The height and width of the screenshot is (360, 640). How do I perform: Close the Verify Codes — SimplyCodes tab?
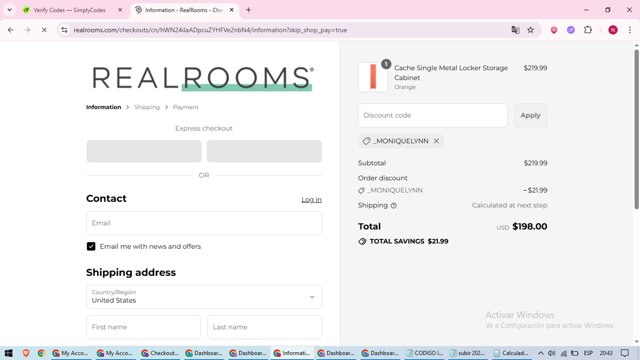pyautogui.click(x=120, y=10)
